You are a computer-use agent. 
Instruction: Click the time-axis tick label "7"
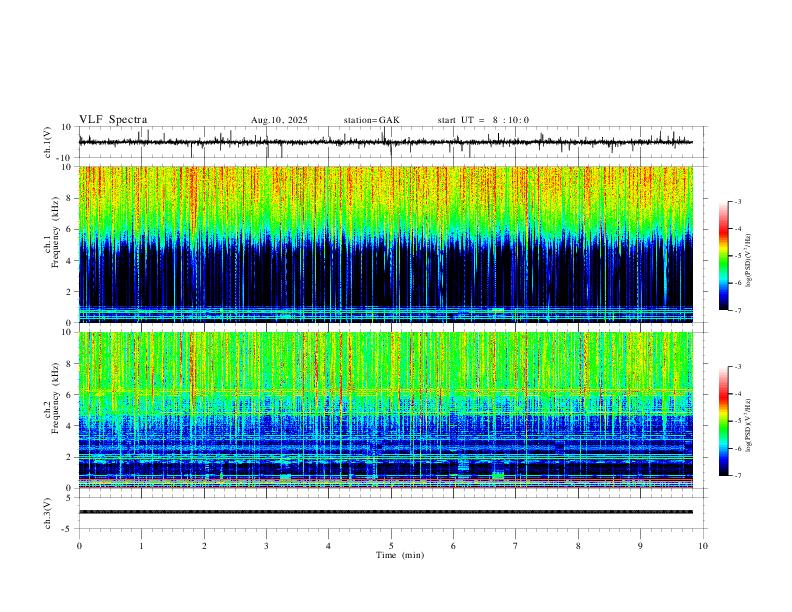point(516,546)
